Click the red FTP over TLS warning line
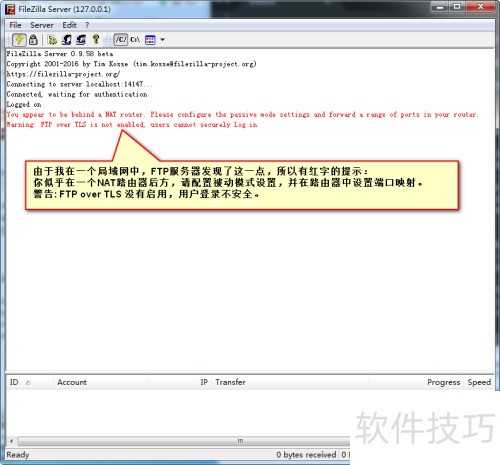This screenshot has height=465, width=500. [x=132, y=124]
